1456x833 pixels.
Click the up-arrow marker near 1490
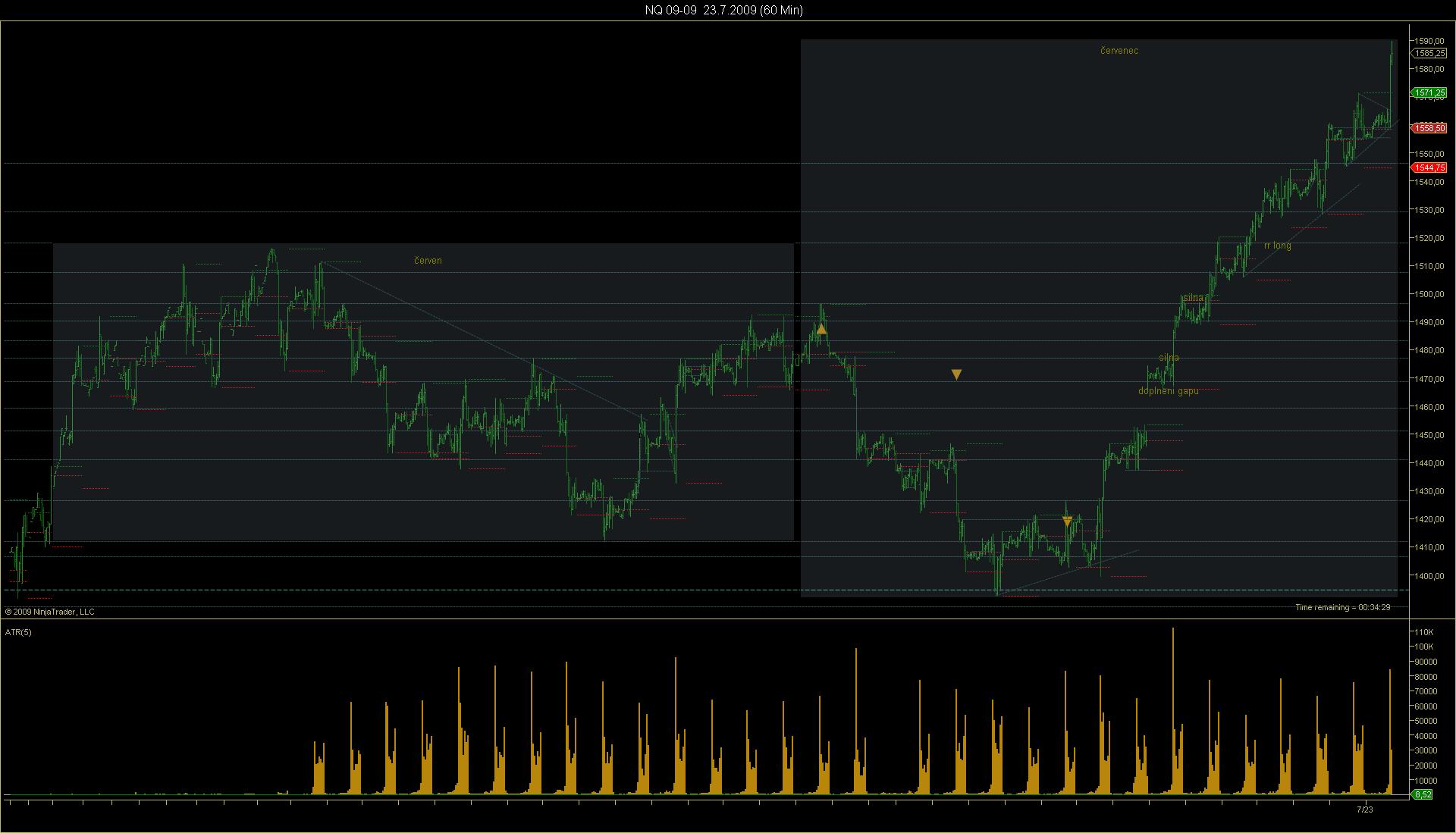click(x=821, y=329)
